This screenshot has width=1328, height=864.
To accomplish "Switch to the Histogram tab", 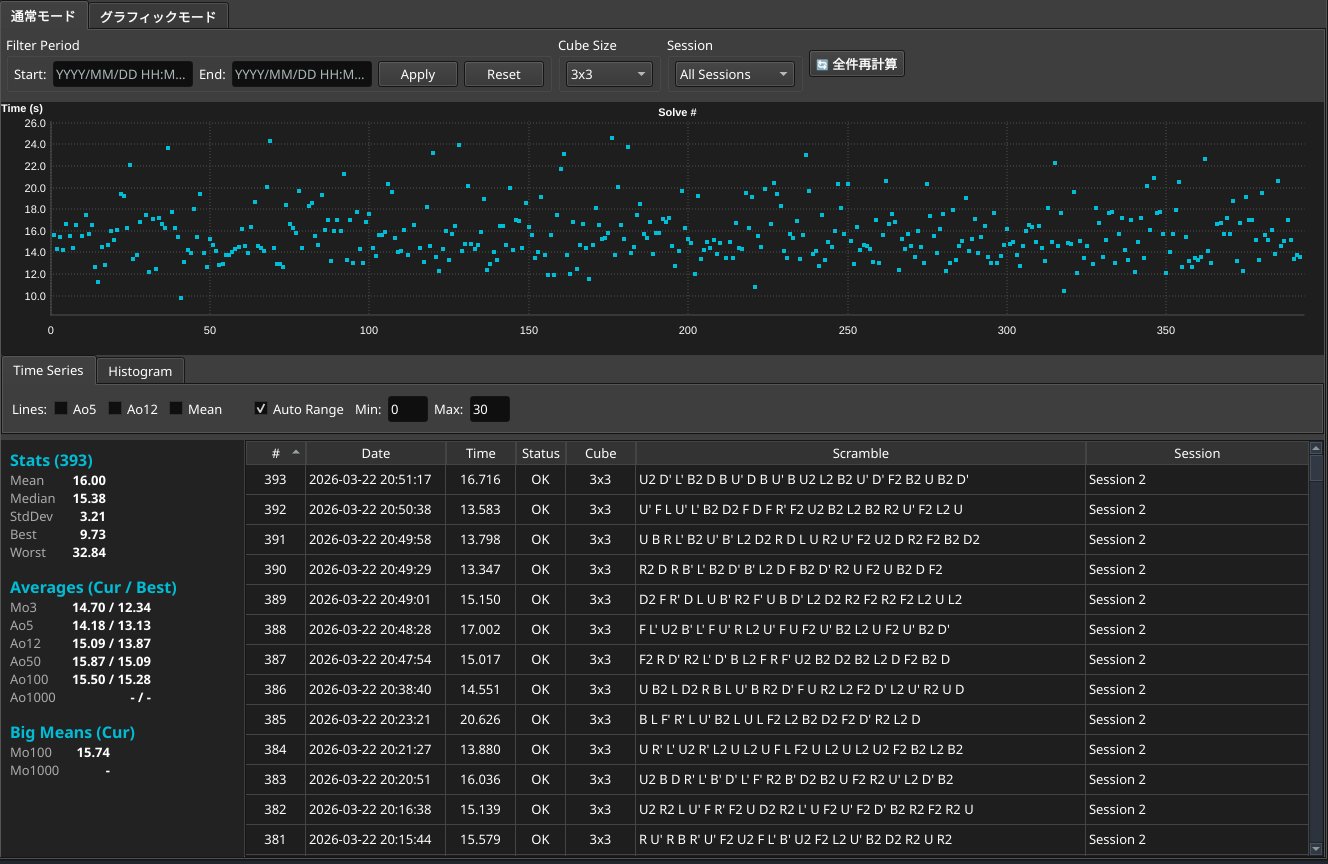I will coord(140,371).
